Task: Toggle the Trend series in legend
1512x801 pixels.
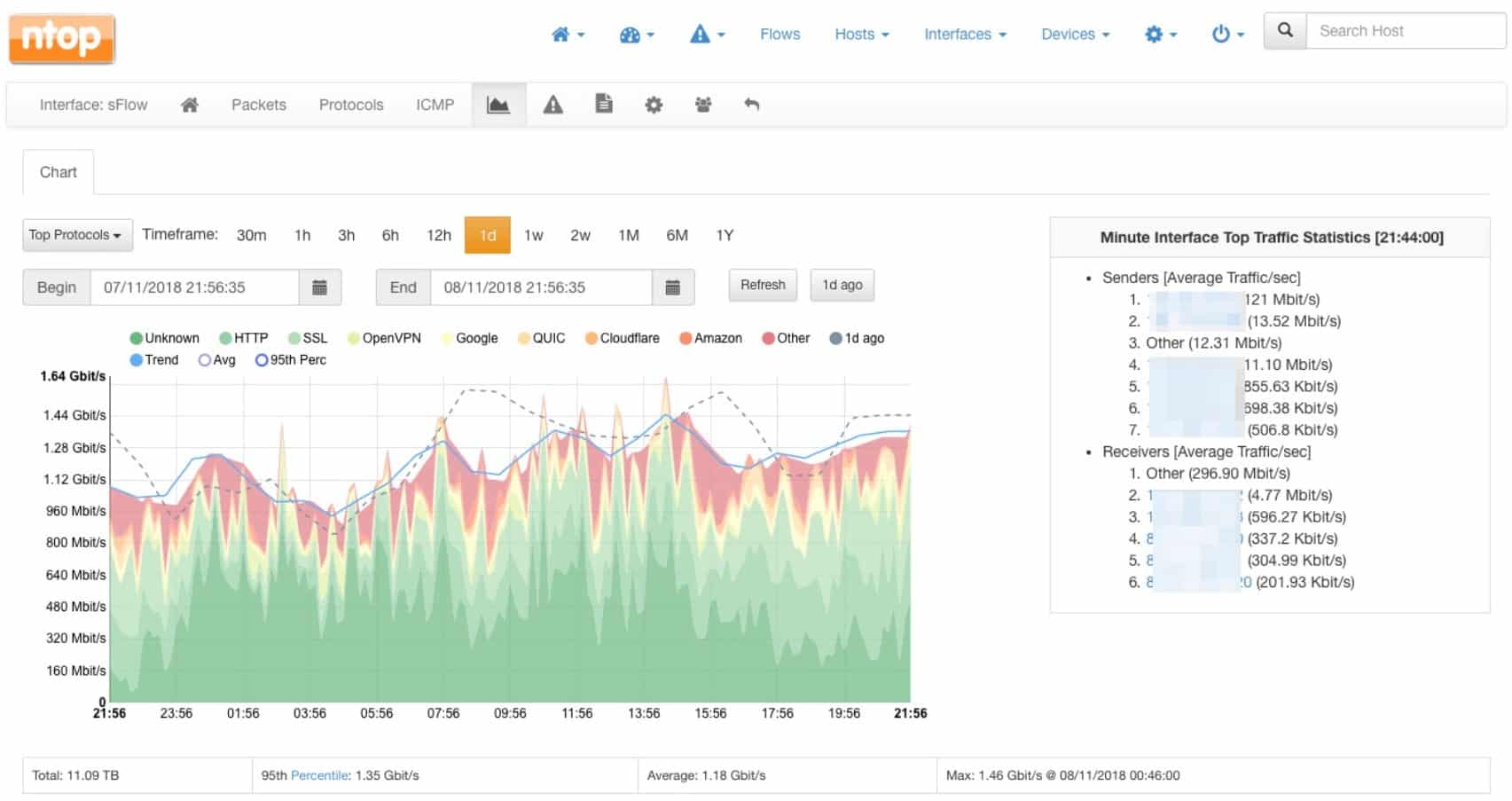Action: click(x=153, y=360)
